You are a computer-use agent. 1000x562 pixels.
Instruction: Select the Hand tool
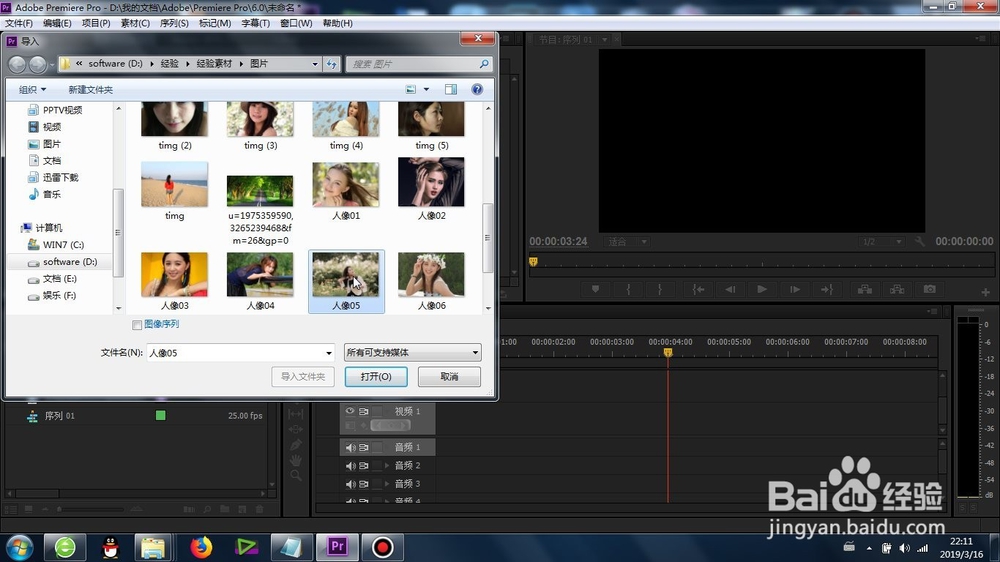[296, 460]
